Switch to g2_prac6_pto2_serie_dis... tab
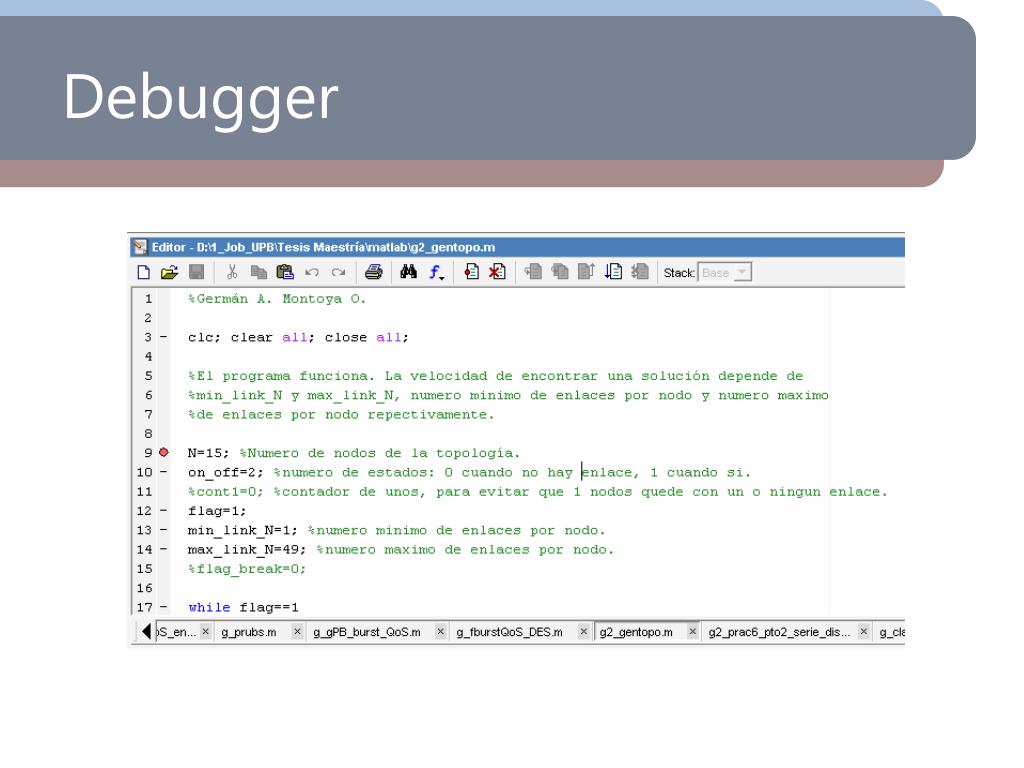The width and height of the screenshot is (1024, 768). click(x=779, y=632)
